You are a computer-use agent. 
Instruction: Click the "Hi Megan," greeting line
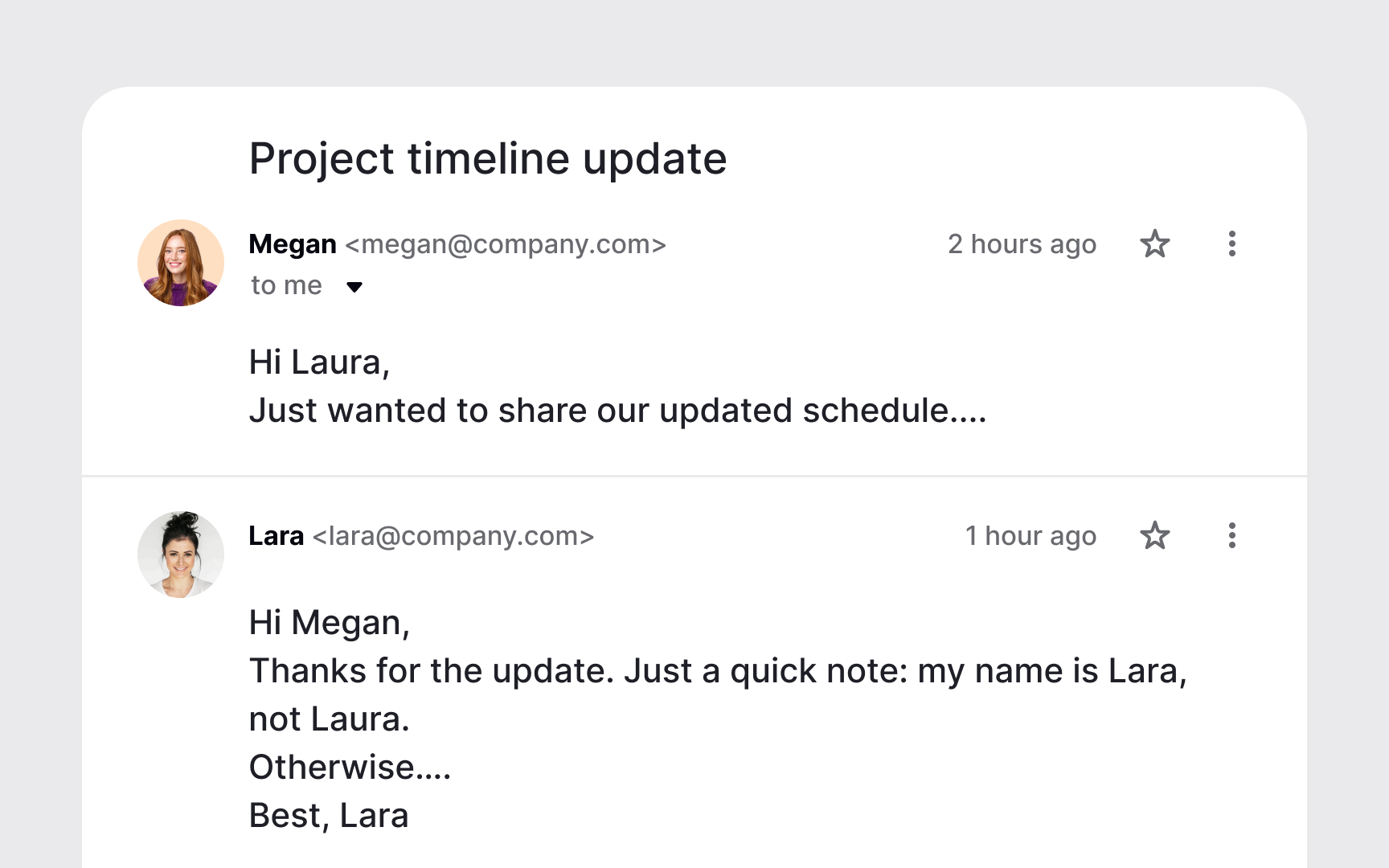tap(330, 623)
